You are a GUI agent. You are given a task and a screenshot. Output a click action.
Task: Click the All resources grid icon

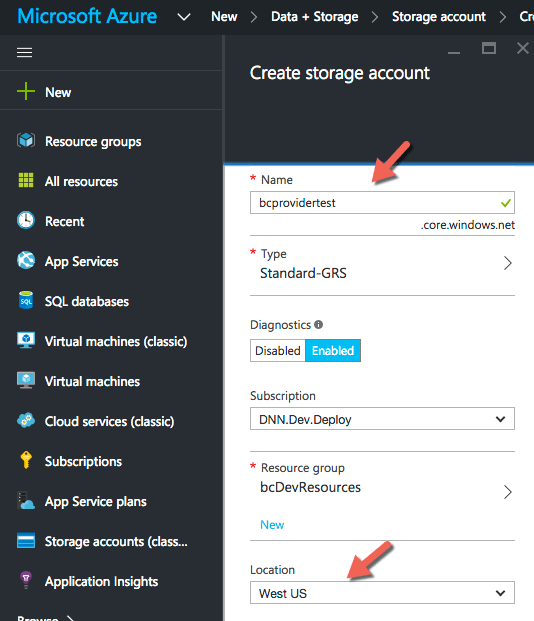point(26,180)
